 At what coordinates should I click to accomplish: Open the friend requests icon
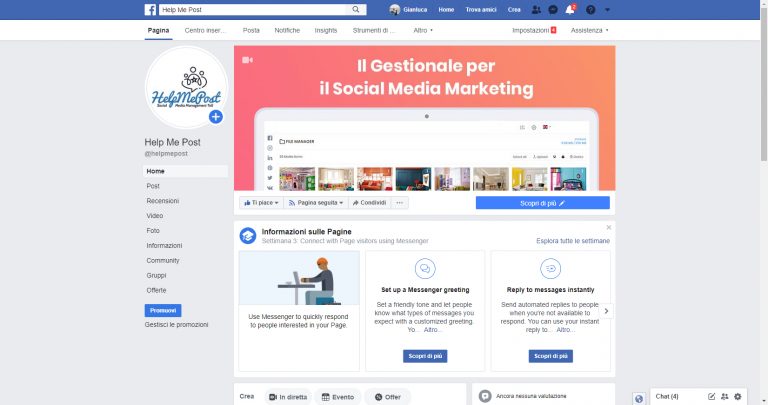537,9
